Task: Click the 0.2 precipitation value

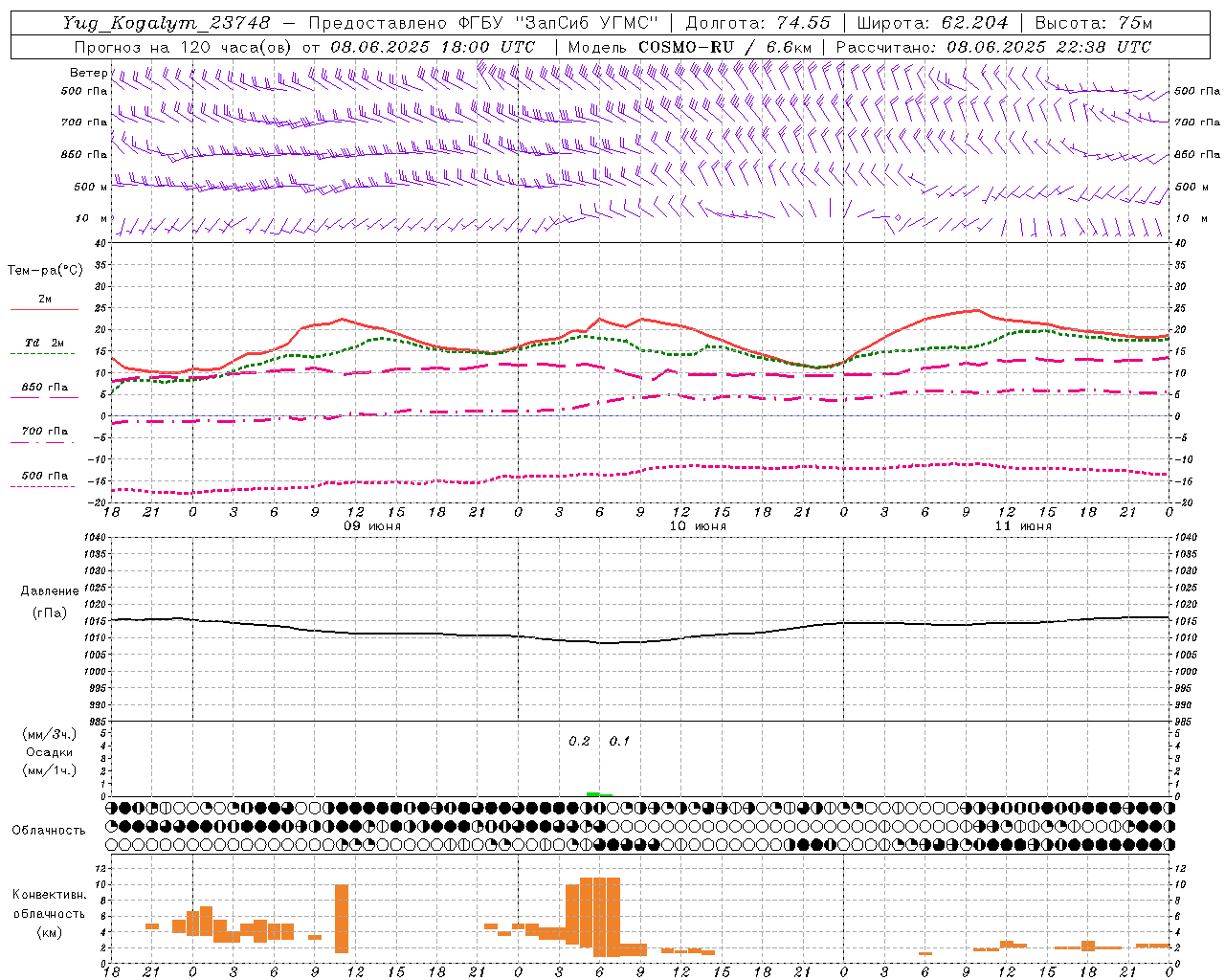Action: click(580, 742)
